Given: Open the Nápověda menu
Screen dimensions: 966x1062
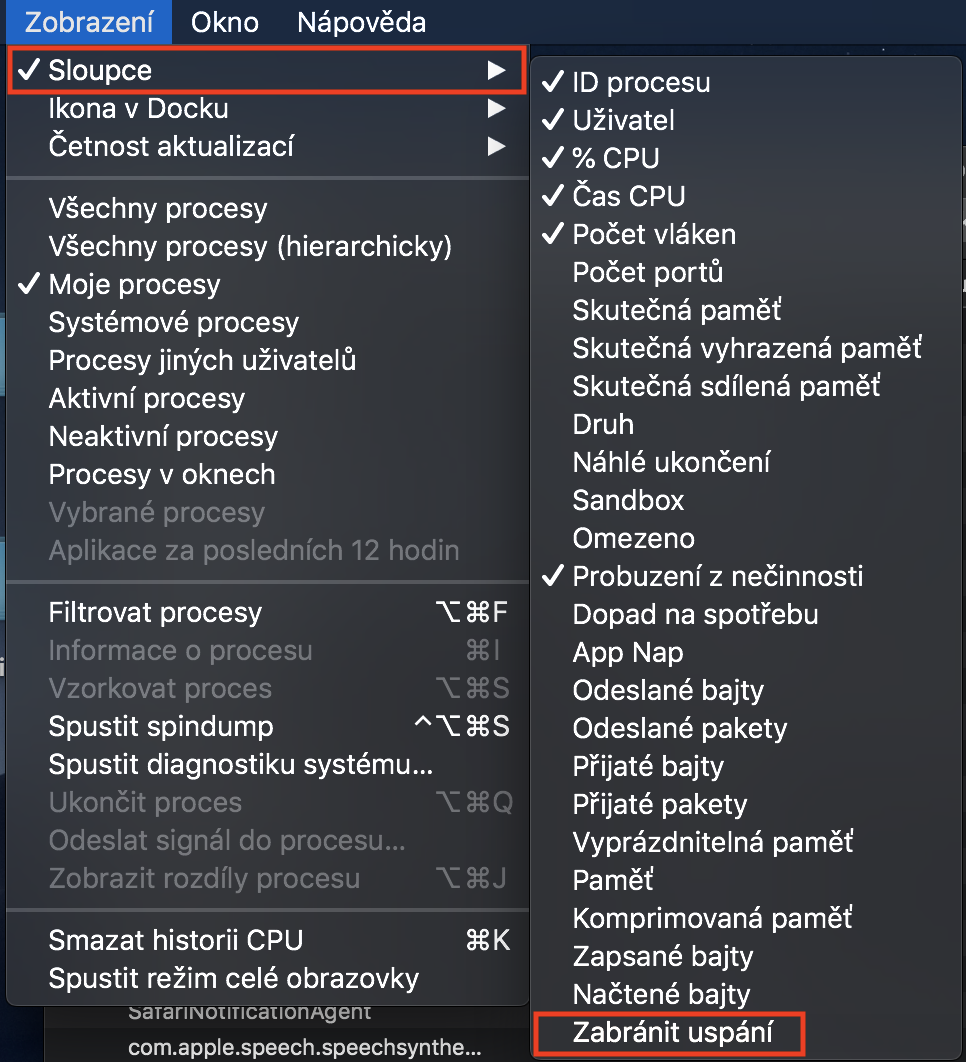Looking at the screenshot, I should pyautogui.click(x=361, y=22).
